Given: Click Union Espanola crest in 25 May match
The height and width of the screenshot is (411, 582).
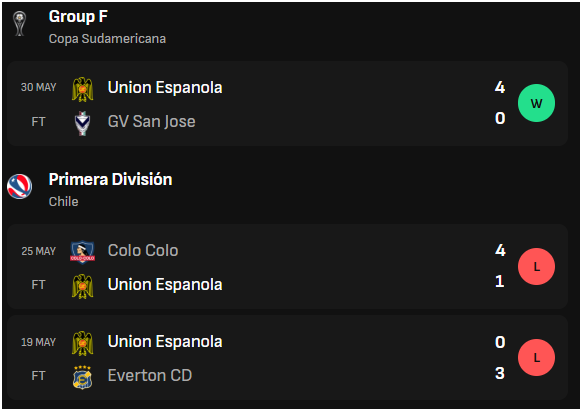Looking at the screenshot, I should click(x=82, y=286).
